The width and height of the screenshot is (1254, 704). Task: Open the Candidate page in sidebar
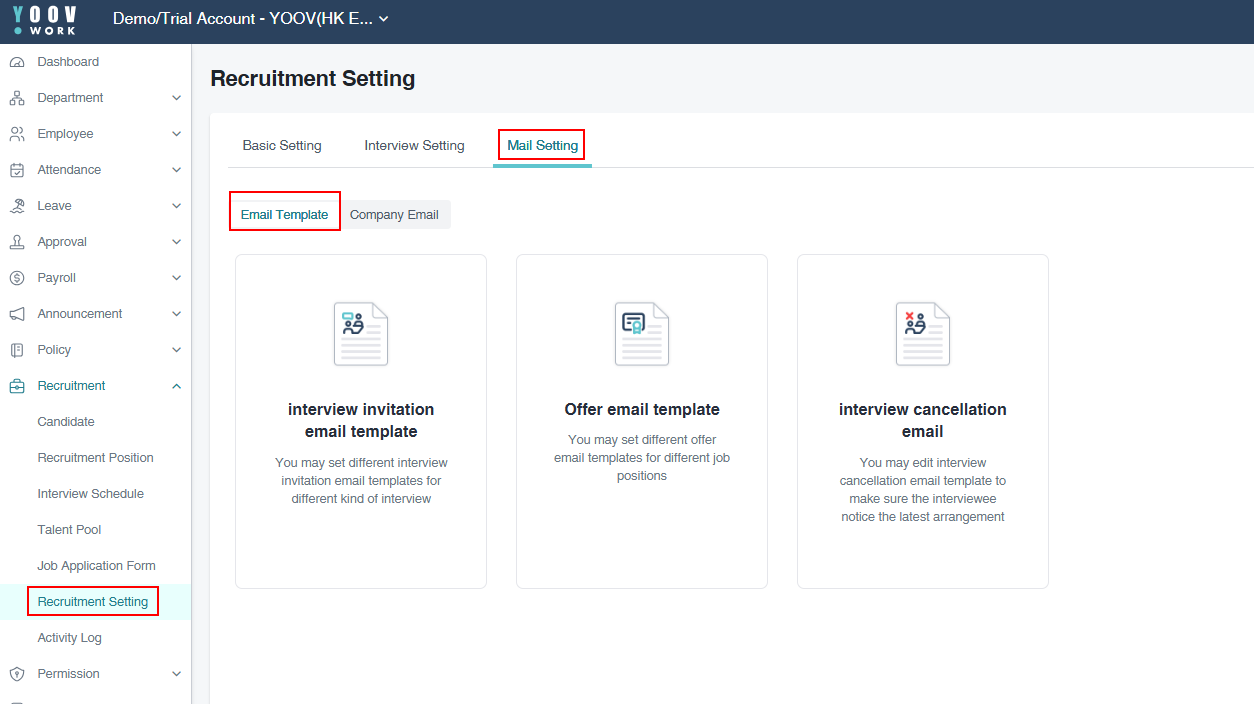(x=66, y=422)
